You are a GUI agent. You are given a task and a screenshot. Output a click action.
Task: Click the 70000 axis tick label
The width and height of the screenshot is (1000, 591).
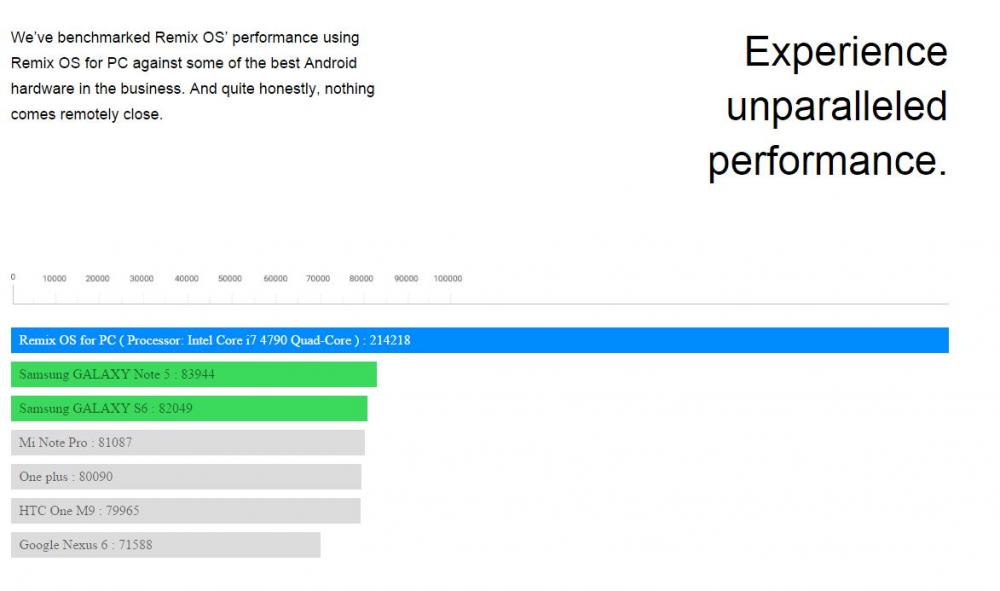coord(318,279)
